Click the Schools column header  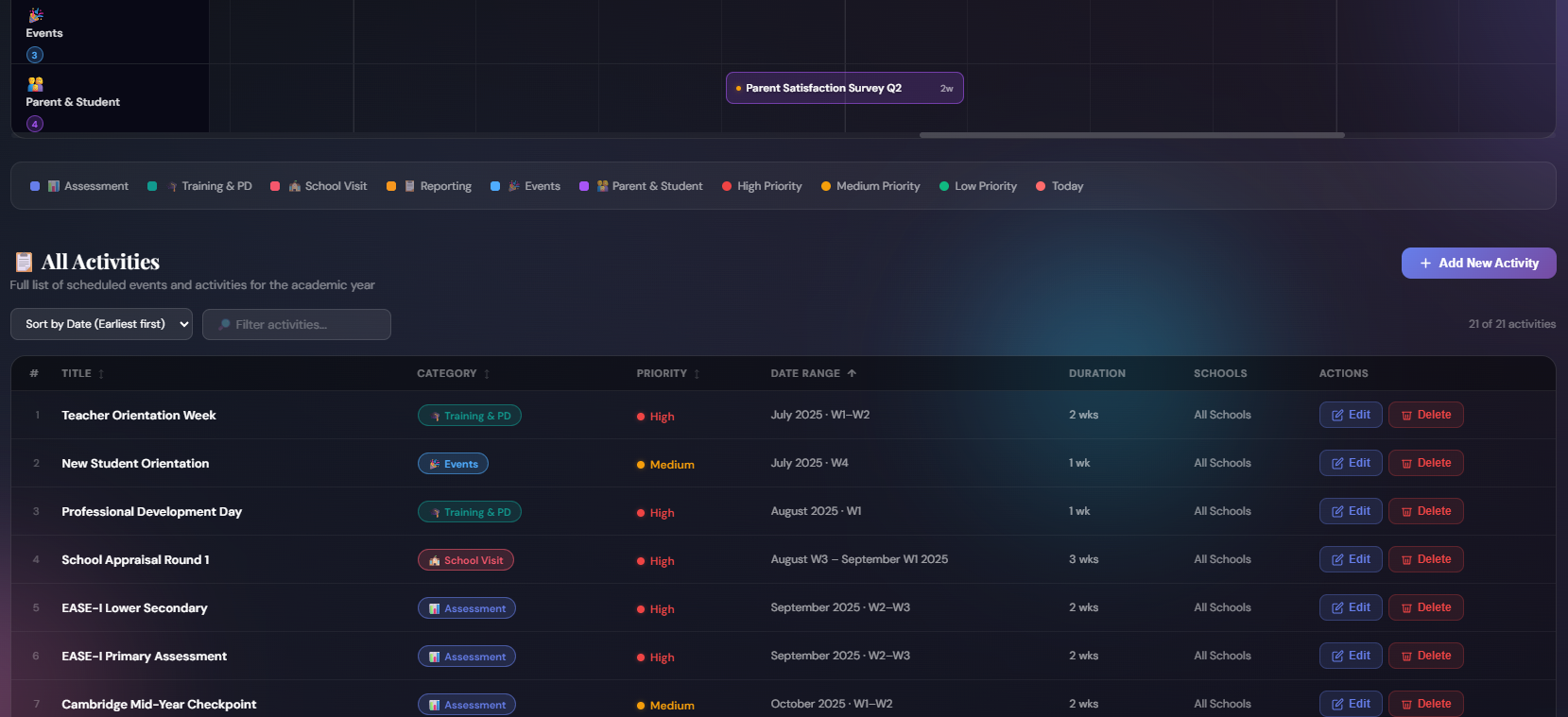[x=1220, y=373]
